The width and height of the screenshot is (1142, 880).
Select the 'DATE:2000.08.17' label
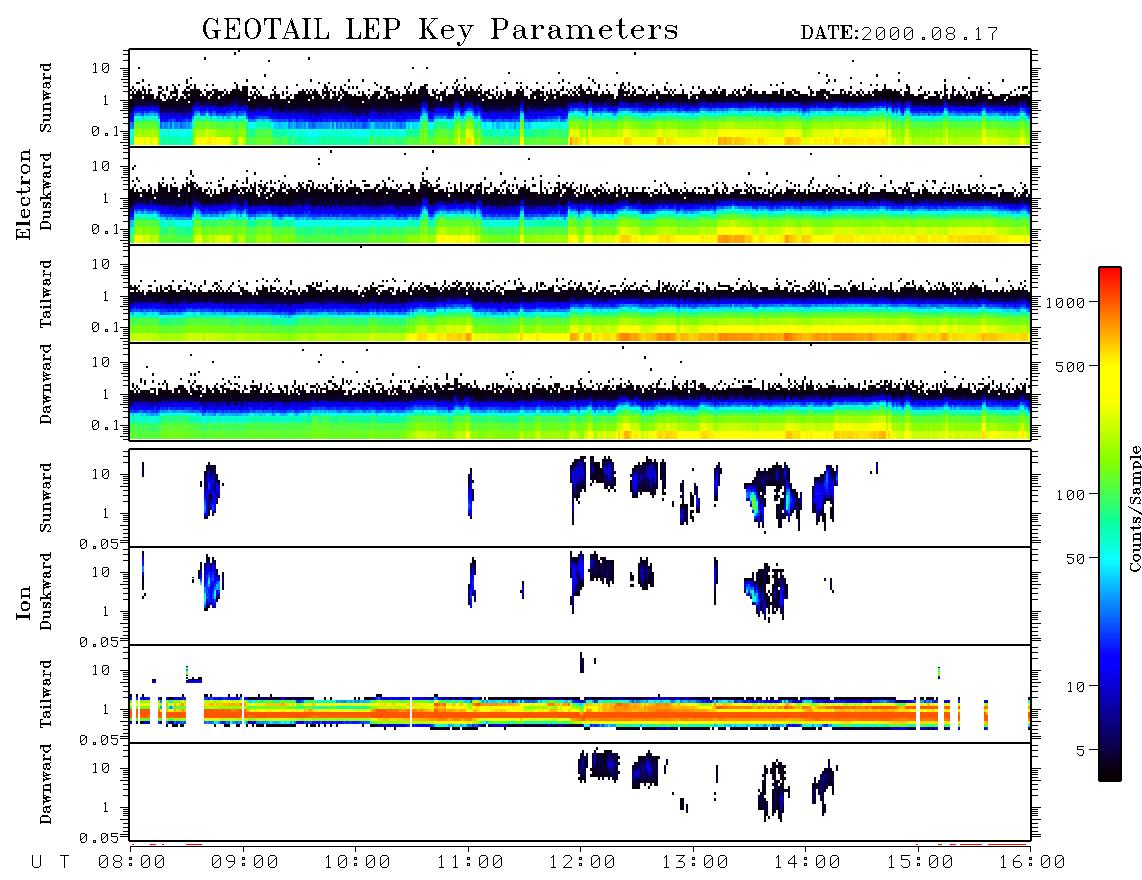tap(899, 34)
